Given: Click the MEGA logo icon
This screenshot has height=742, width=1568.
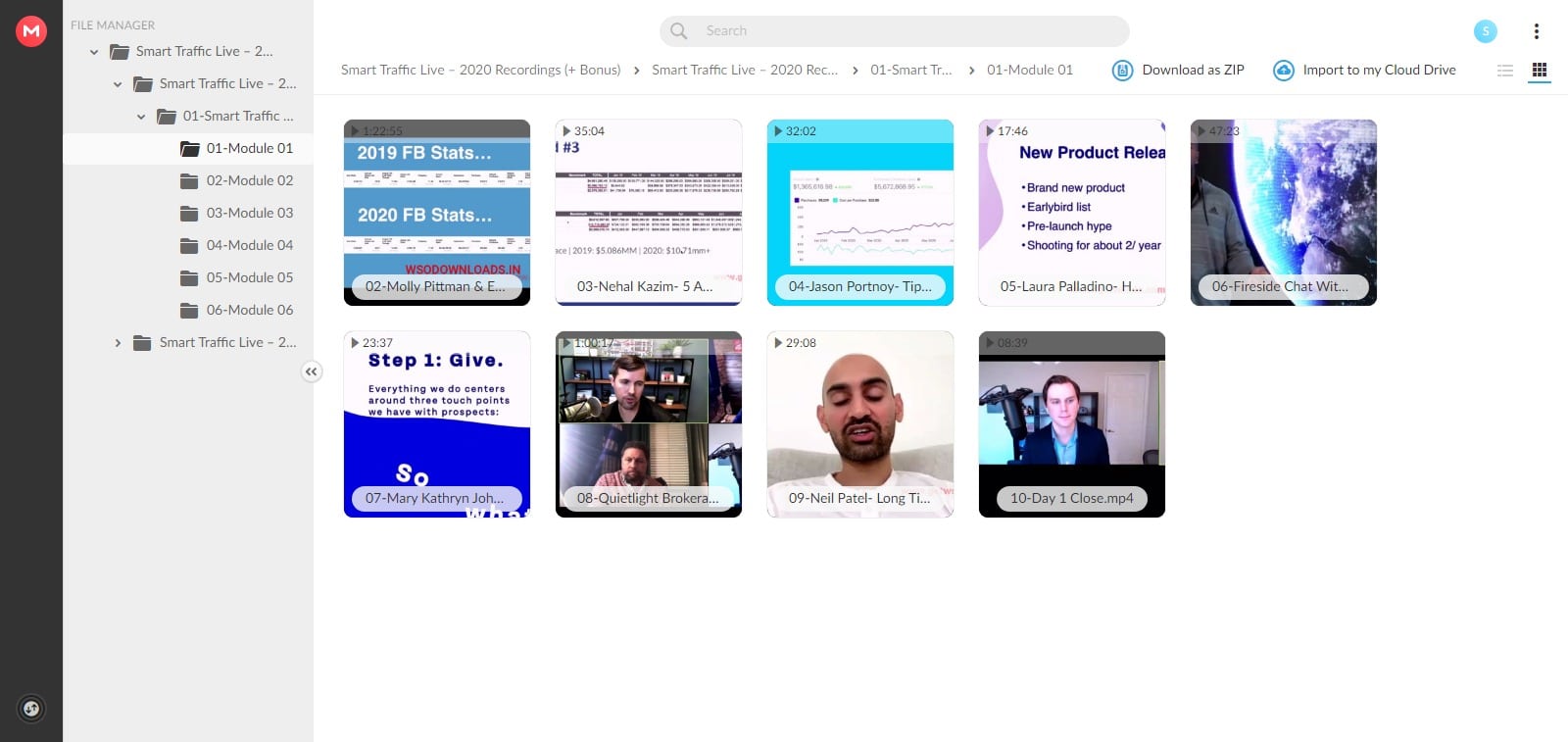Looking at the screenshot, I should 31,31.
